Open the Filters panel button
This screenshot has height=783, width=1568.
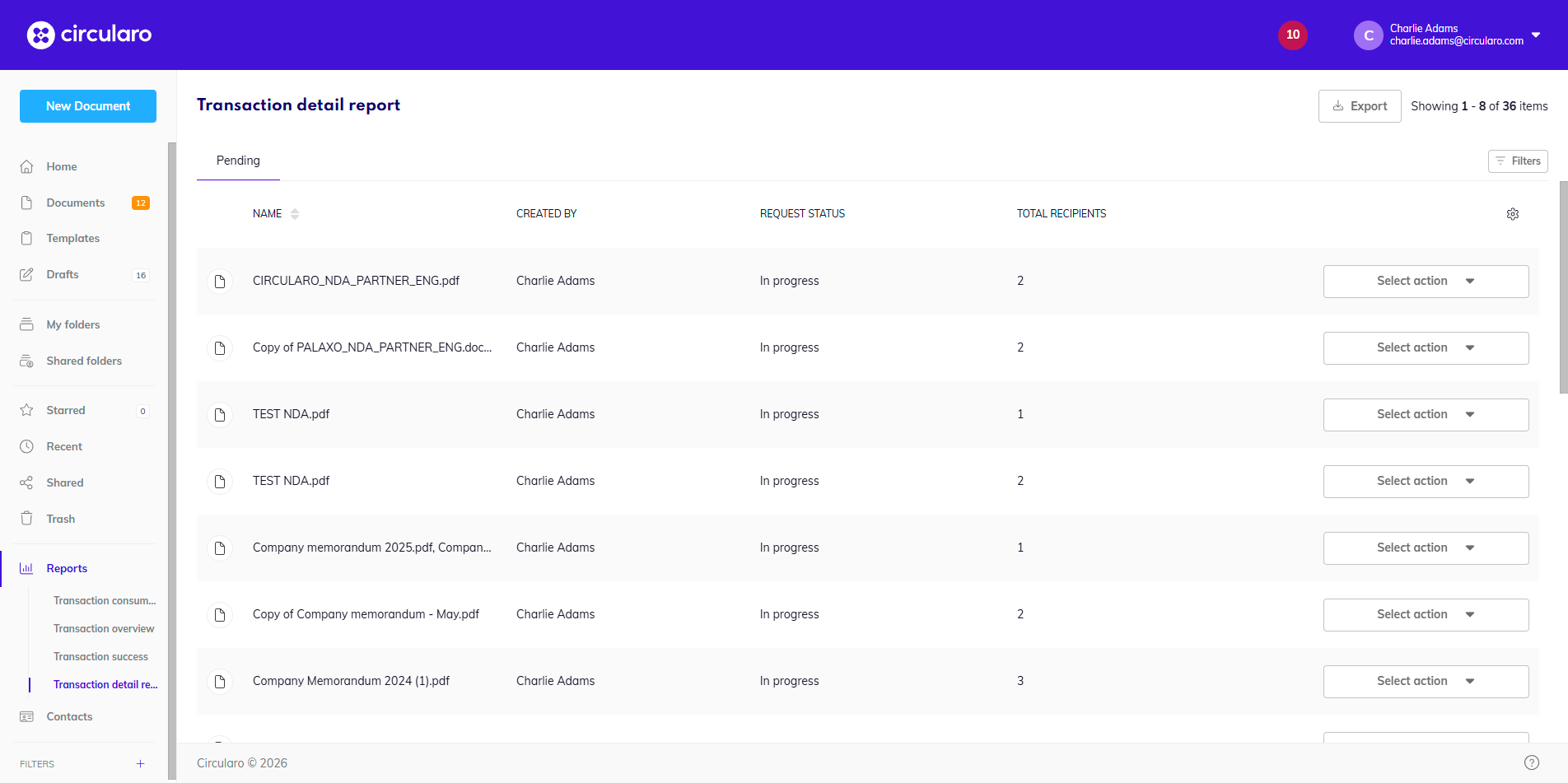tap(1517, 161)
